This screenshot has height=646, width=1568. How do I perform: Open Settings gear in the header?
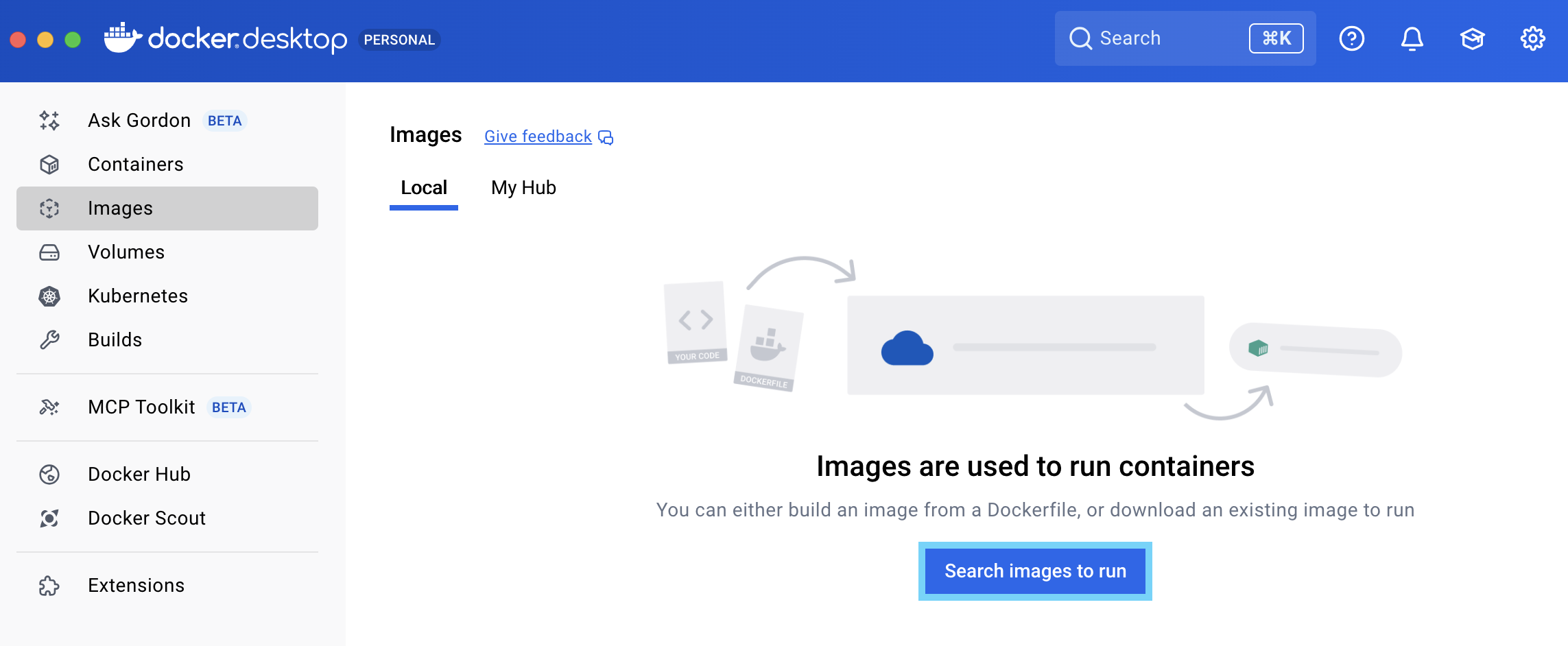(1532, 38)
